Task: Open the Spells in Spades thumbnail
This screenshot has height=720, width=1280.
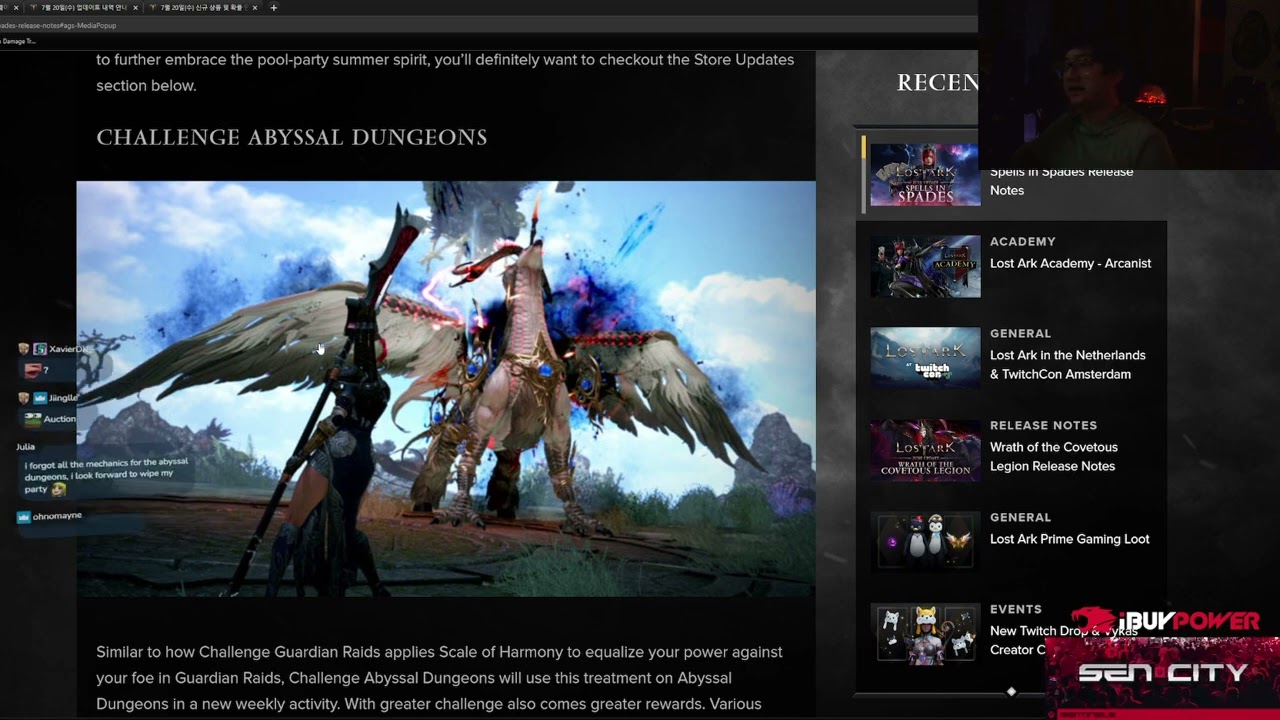Action: pyautogui.click(x=925, y=175)
